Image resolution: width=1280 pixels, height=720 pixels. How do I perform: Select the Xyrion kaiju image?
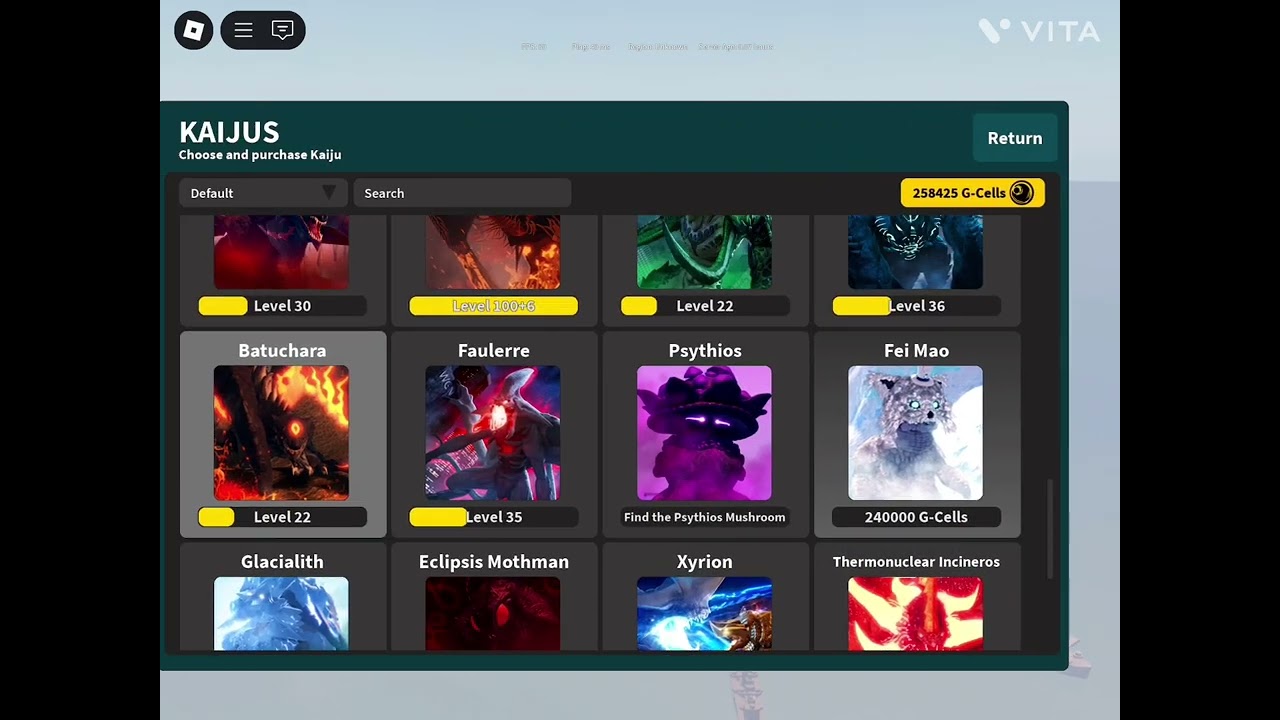pyautogui.click(x=704, y=613)
